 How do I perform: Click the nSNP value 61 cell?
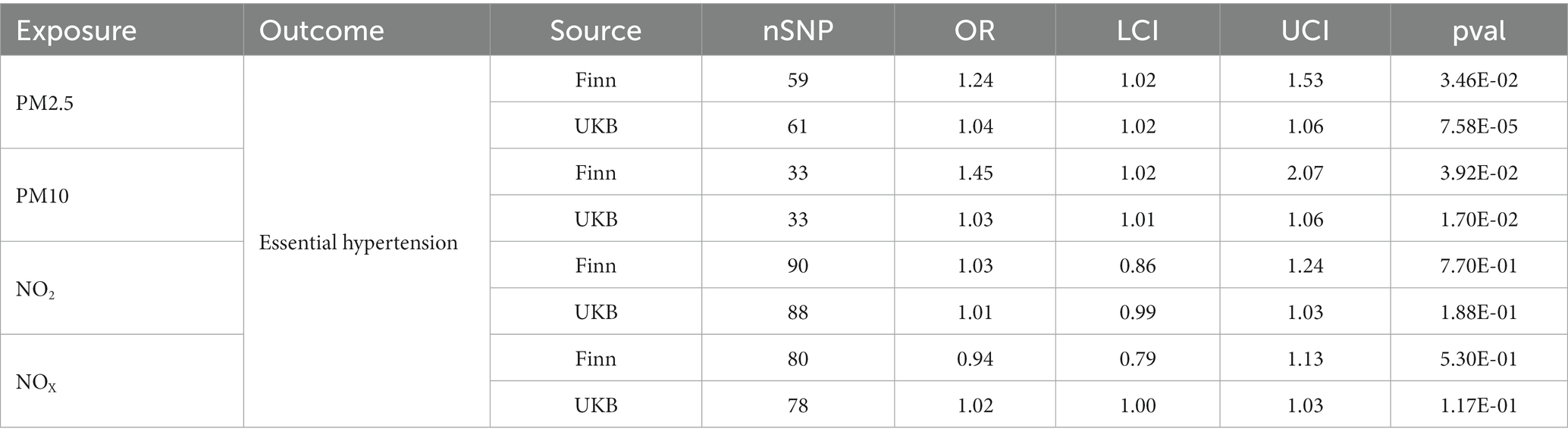point(798,126)
